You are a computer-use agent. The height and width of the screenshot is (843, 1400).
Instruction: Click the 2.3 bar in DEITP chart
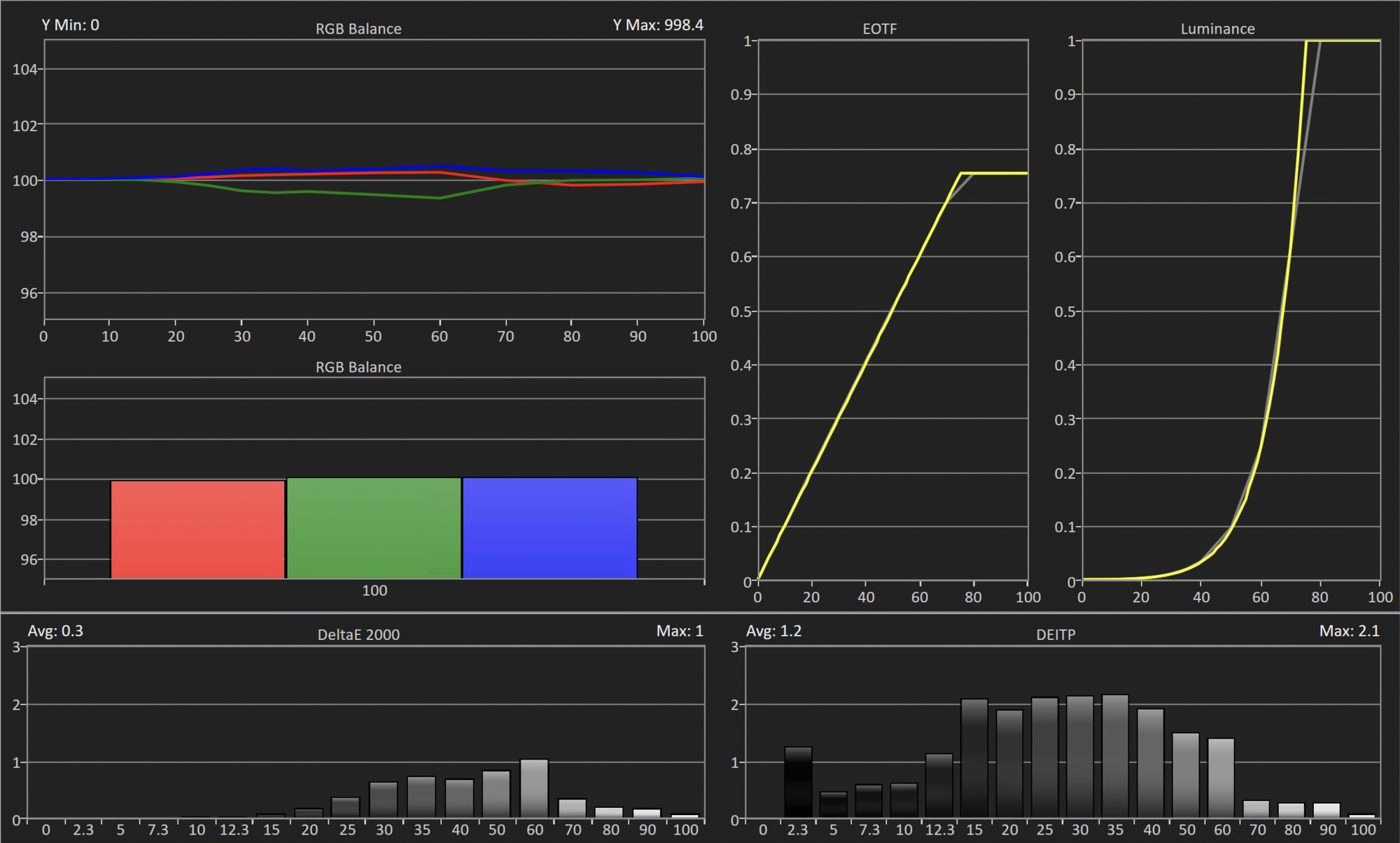pyautogui.click(x=798, y=782)
